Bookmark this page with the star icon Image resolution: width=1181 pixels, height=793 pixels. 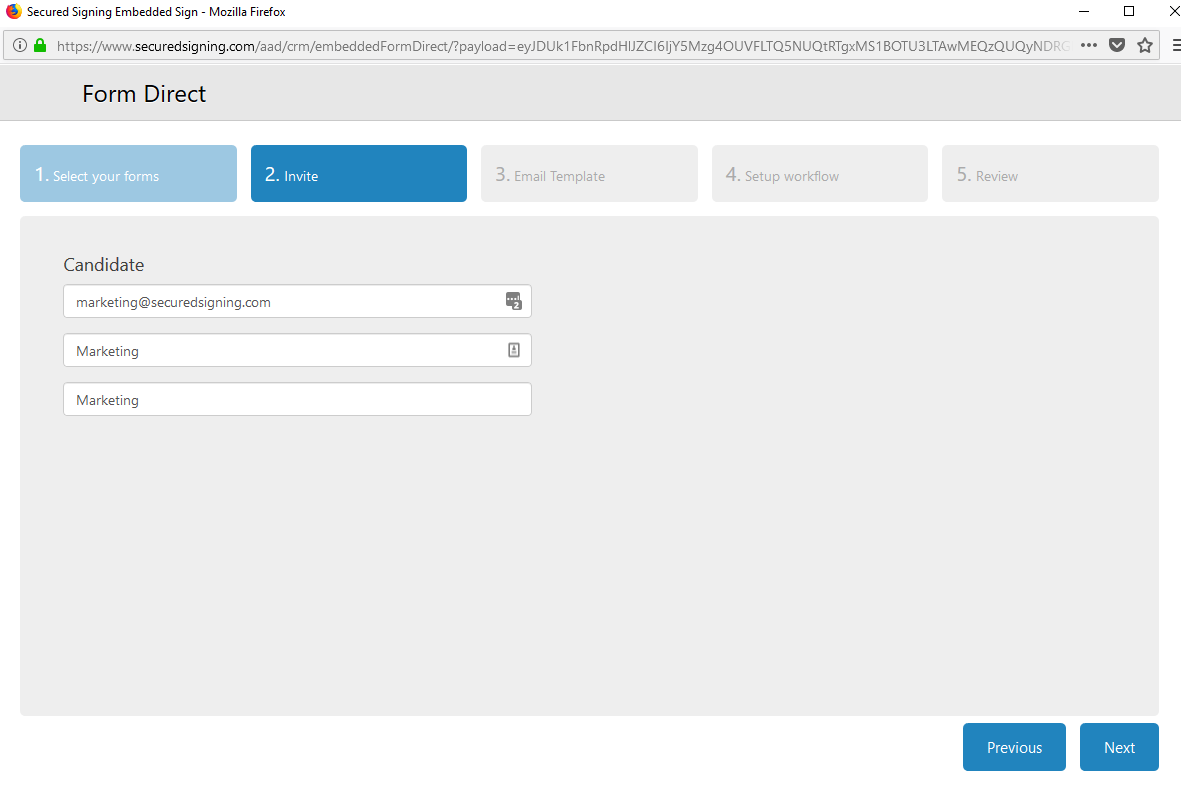point(1144,45)
